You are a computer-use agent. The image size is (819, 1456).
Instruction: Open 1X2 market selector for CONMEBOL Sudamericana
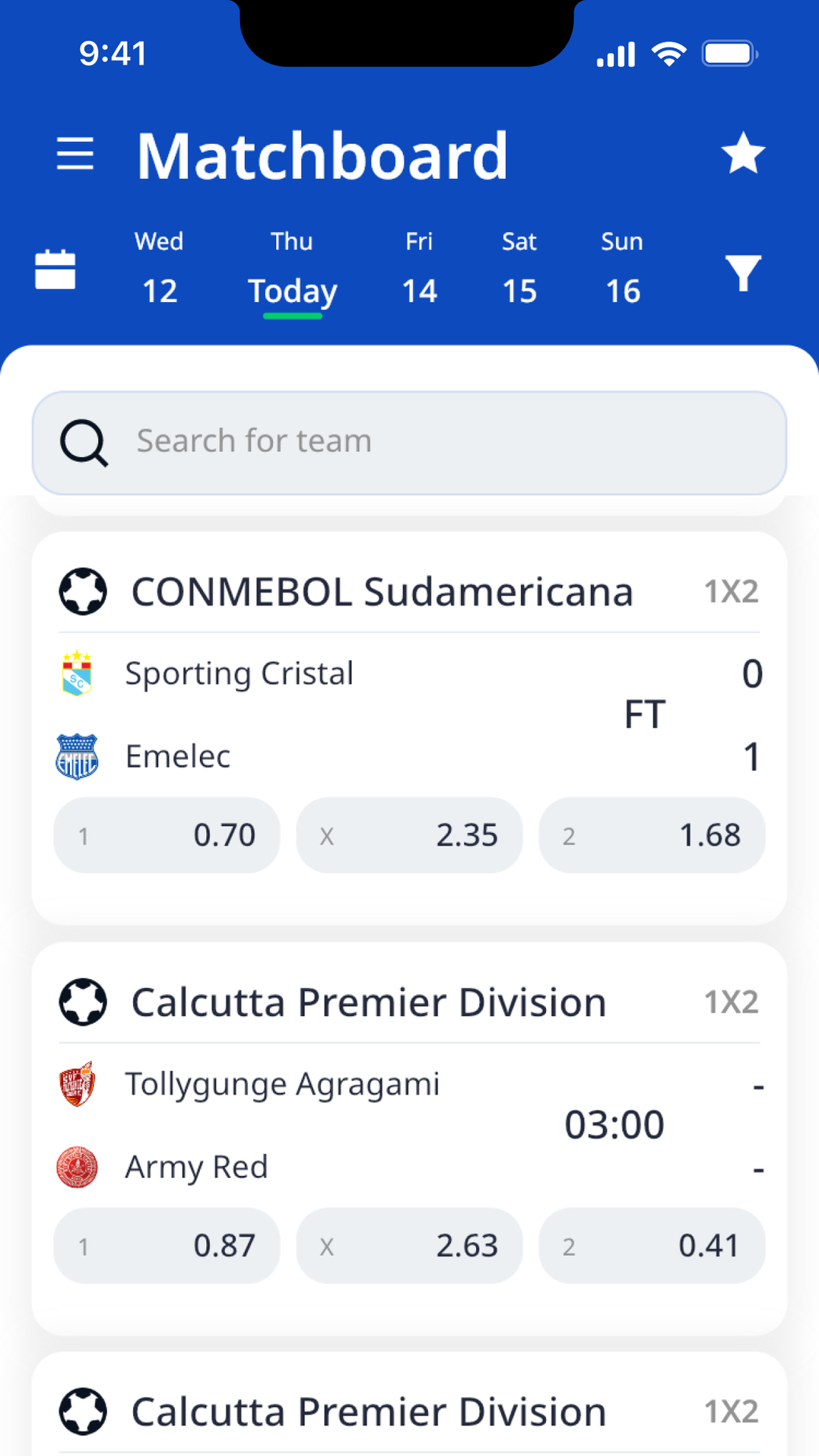731,592
